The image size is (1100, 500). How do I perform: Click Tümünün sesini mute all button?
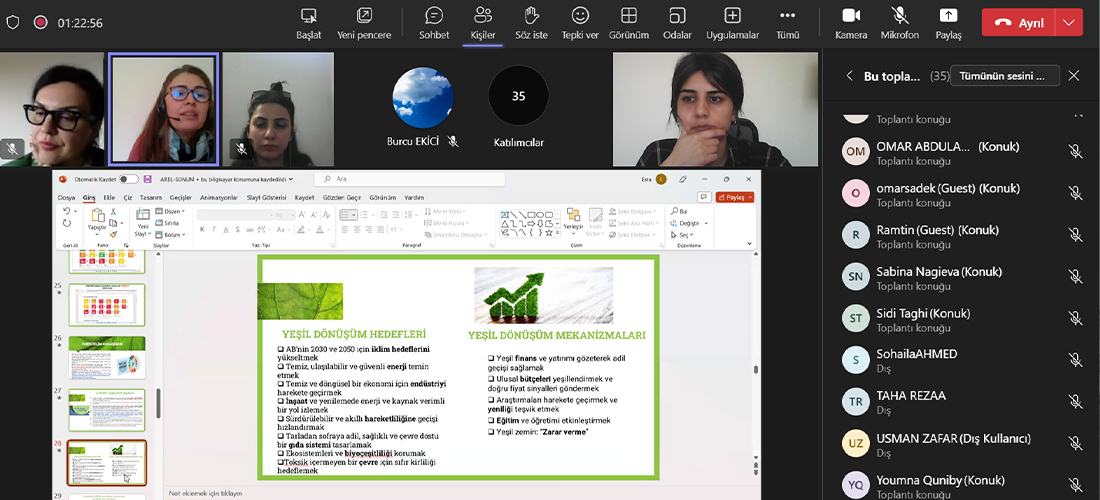(x=1005, y=76)
